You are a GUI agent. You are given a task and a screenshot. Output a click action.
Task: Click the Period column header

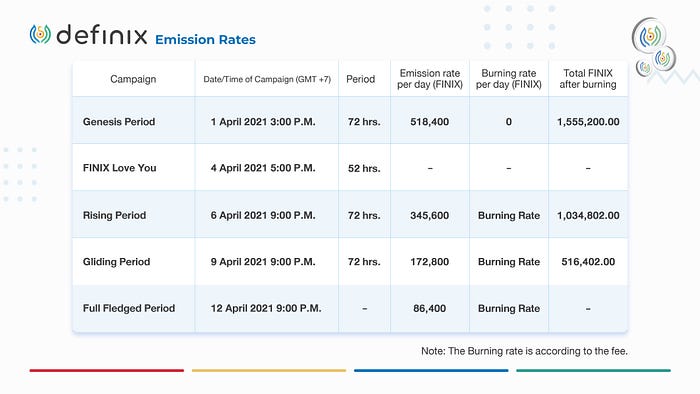tap(360, 79)
